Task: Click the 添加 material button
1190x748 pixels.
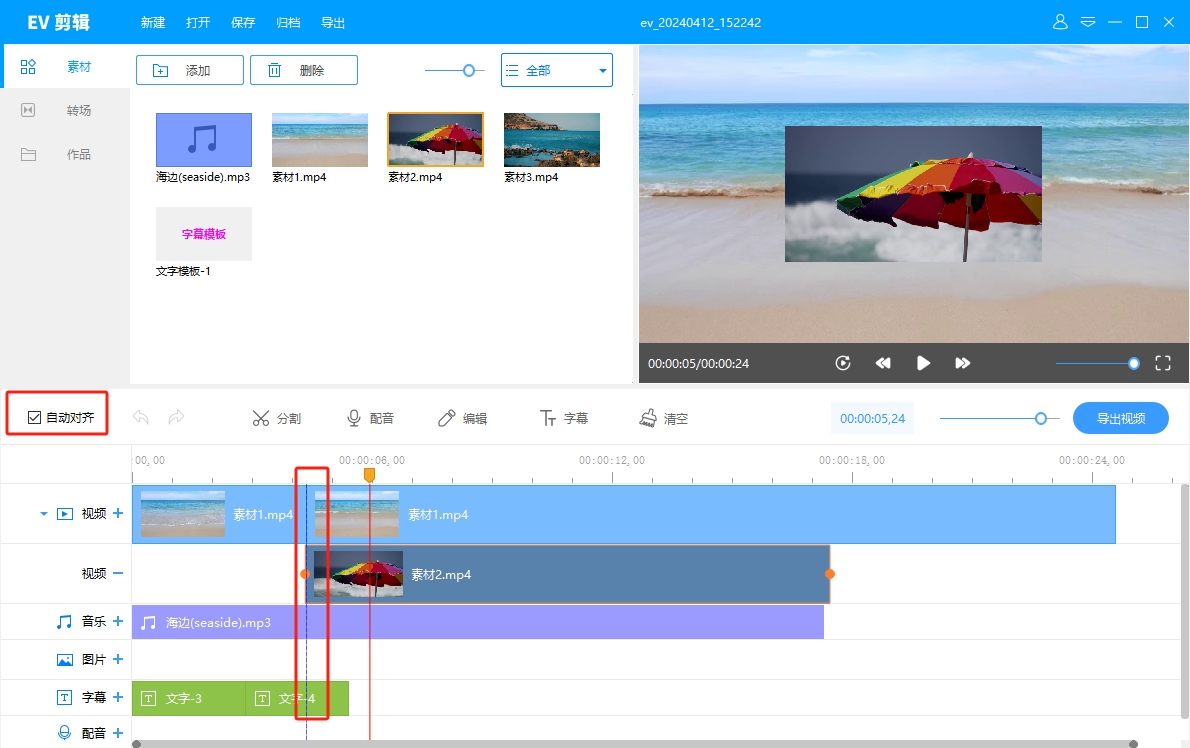Action: (x=189, y=70)
